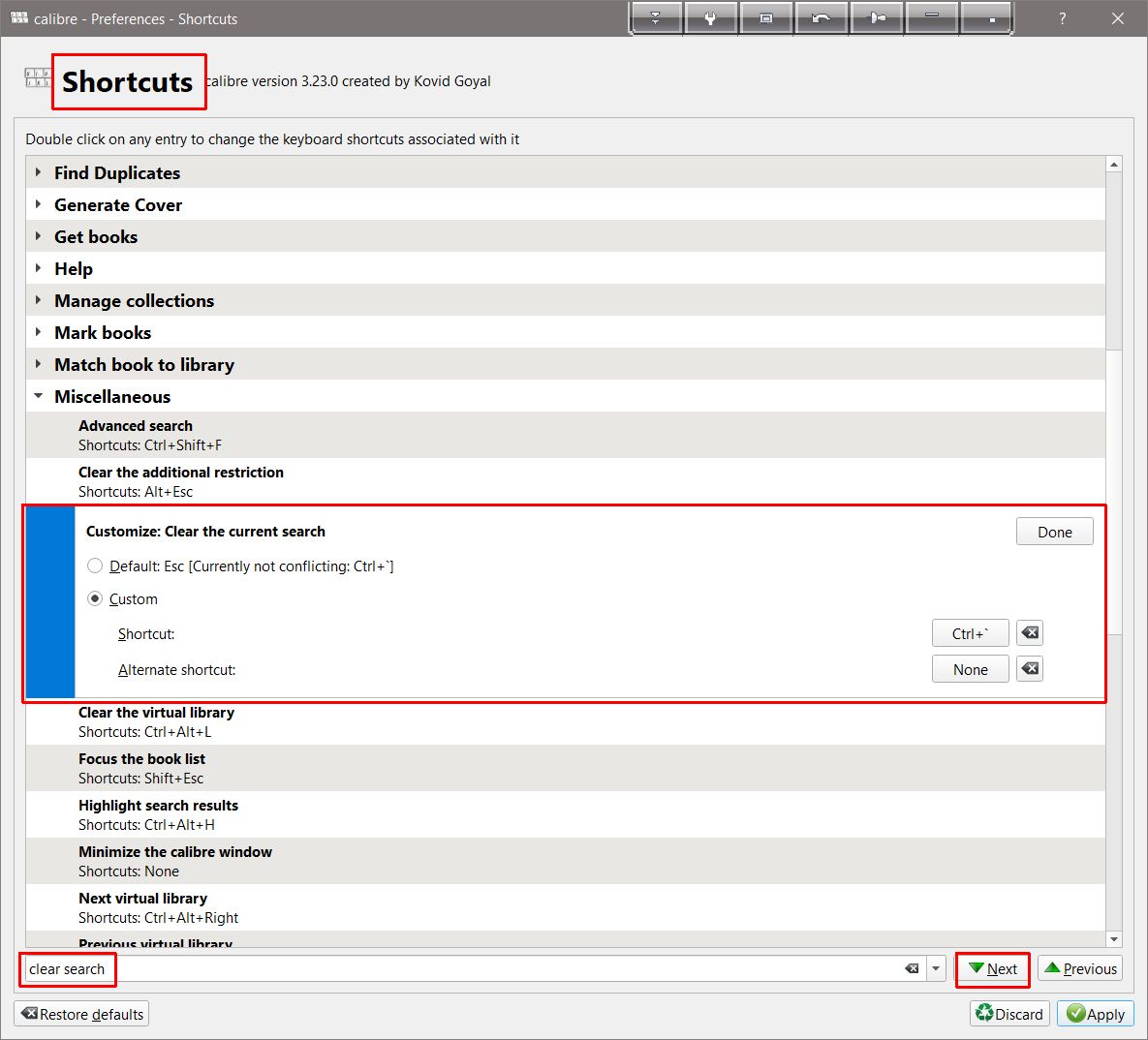This screenshot has height=1040, width=1148.
Task: Click the Shortcuts: Ctrl+Alt+Right text
Action: (x=158, y=918)
